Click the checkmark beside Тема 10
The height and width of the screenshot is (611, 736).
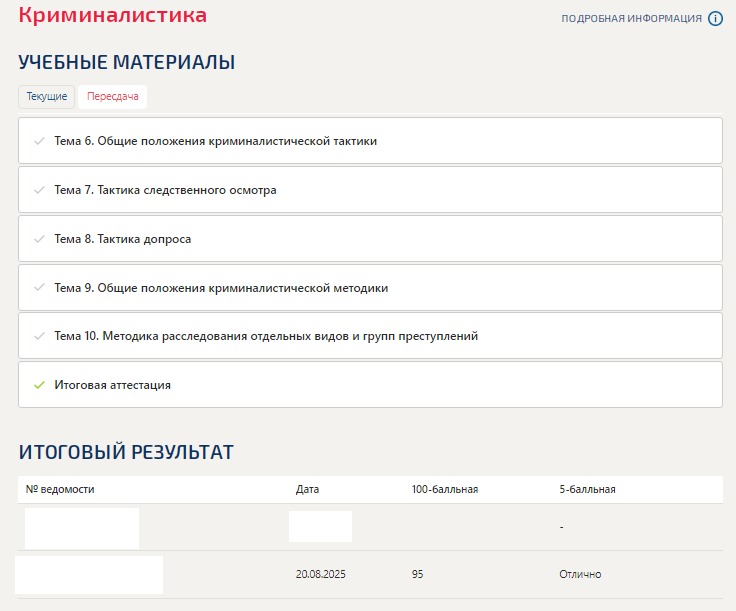pyautogui.click(x=39, y=336)
